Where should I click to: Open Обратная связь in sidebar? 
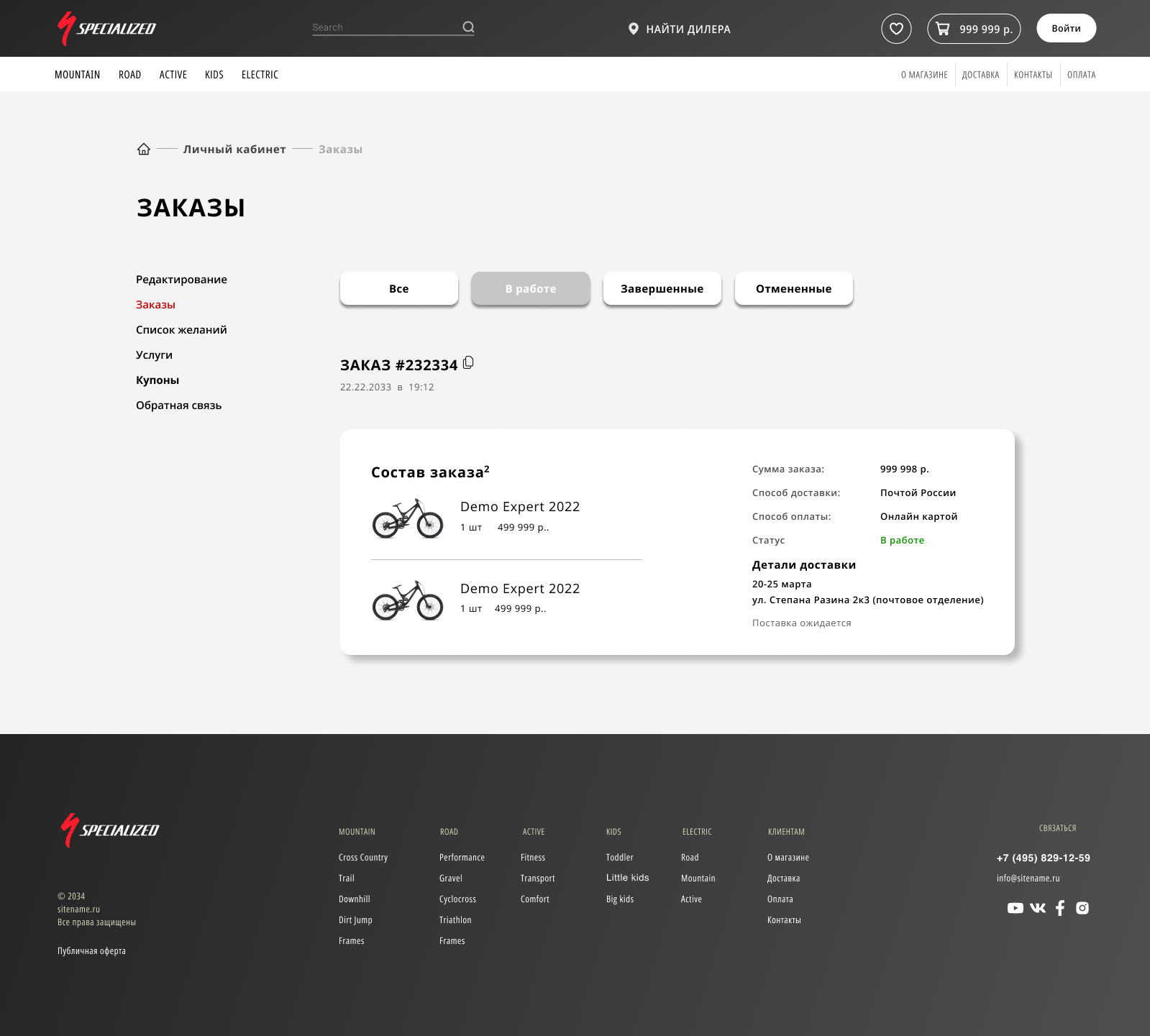pyautogui.click(x=178, y=405)
